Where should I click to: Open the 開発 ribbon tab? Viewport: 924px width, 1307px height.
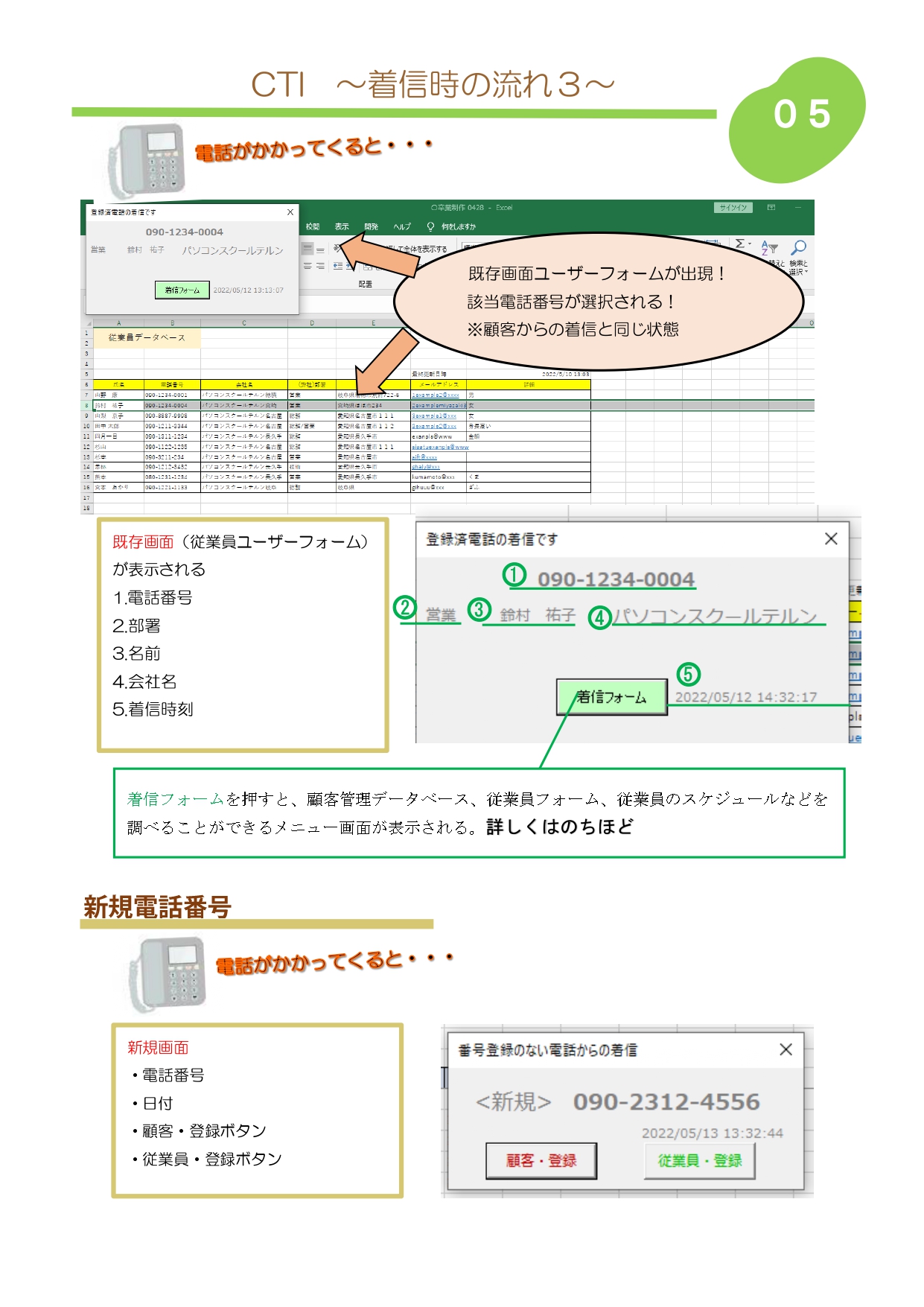tap(372, 226)
